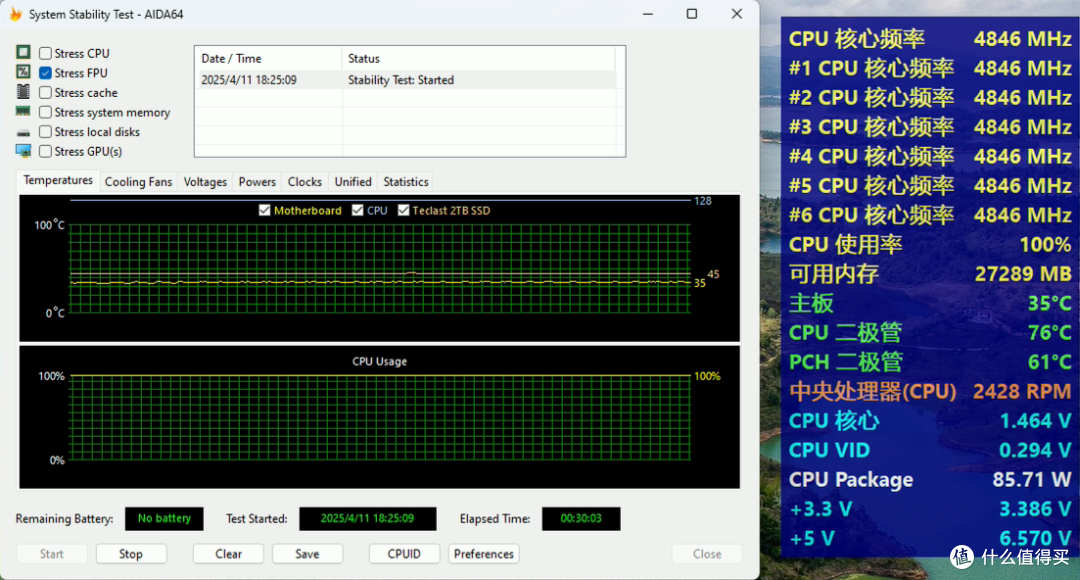Switch to the Cooling Fans tab

pyautogui.click(x=138, y=182)
